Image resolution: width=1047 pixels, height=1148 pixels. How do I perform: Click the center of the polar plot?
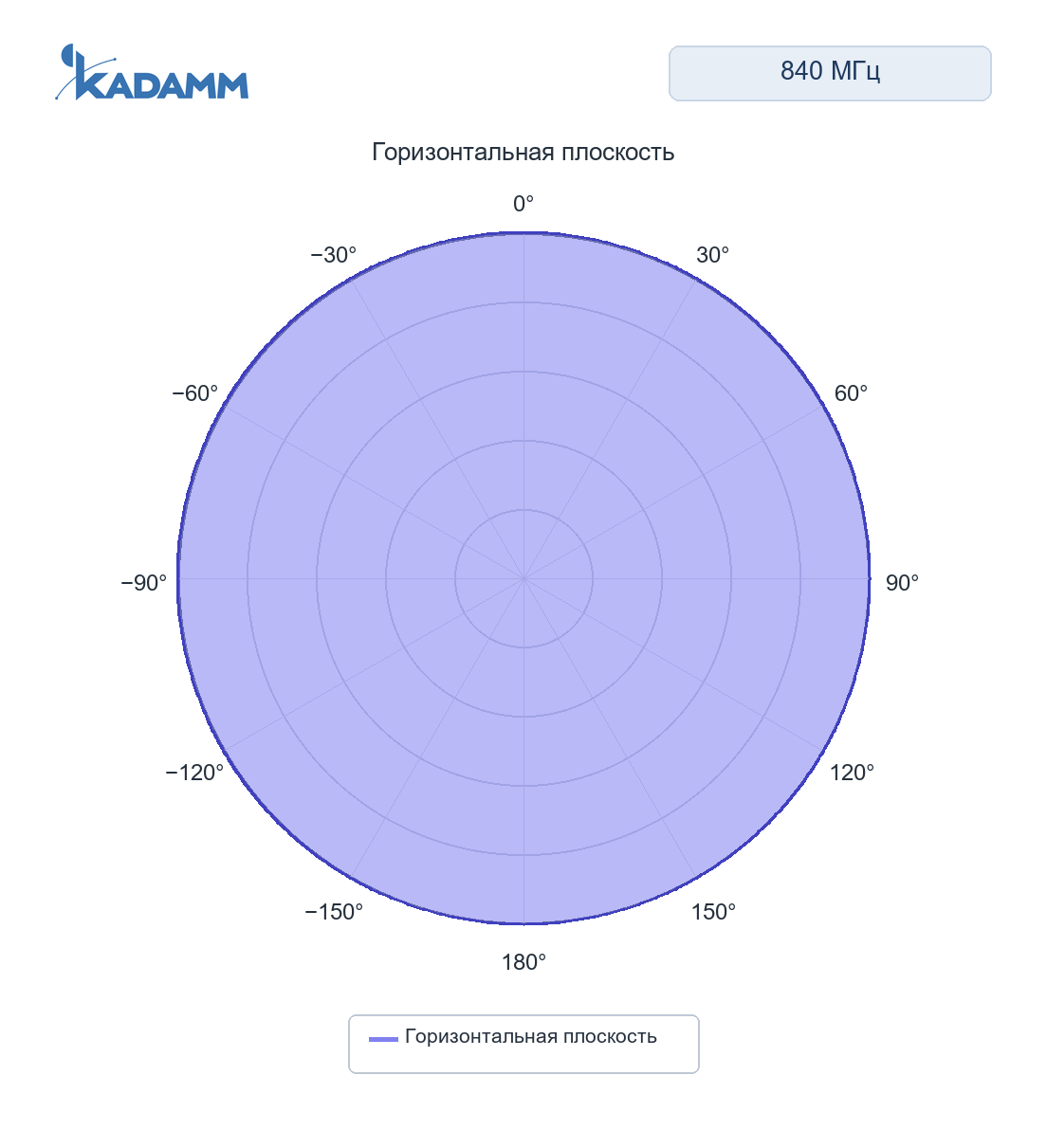coord(523,578)
